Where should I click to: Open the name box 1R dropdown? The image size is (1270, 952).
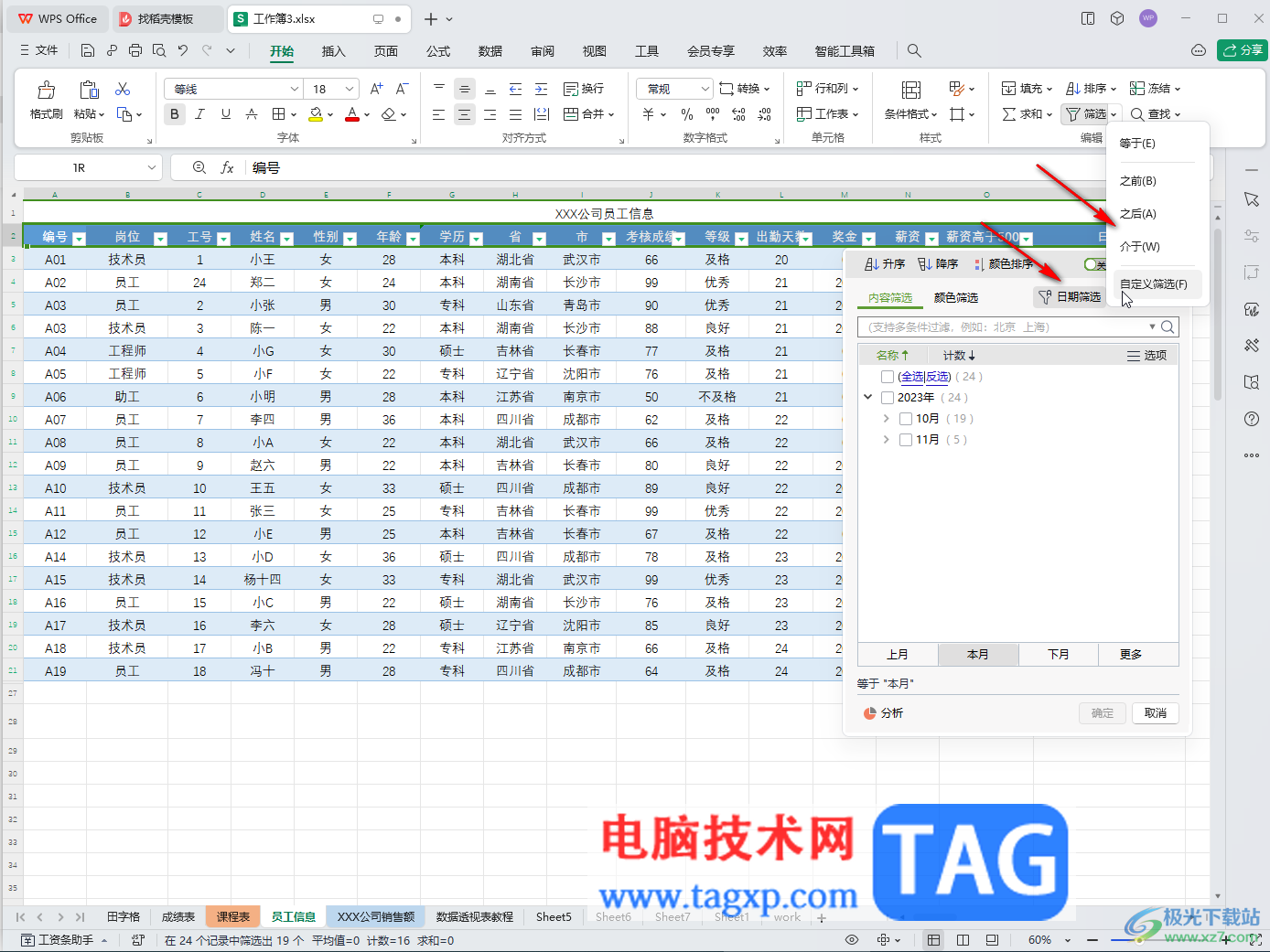tap(151, 167)
